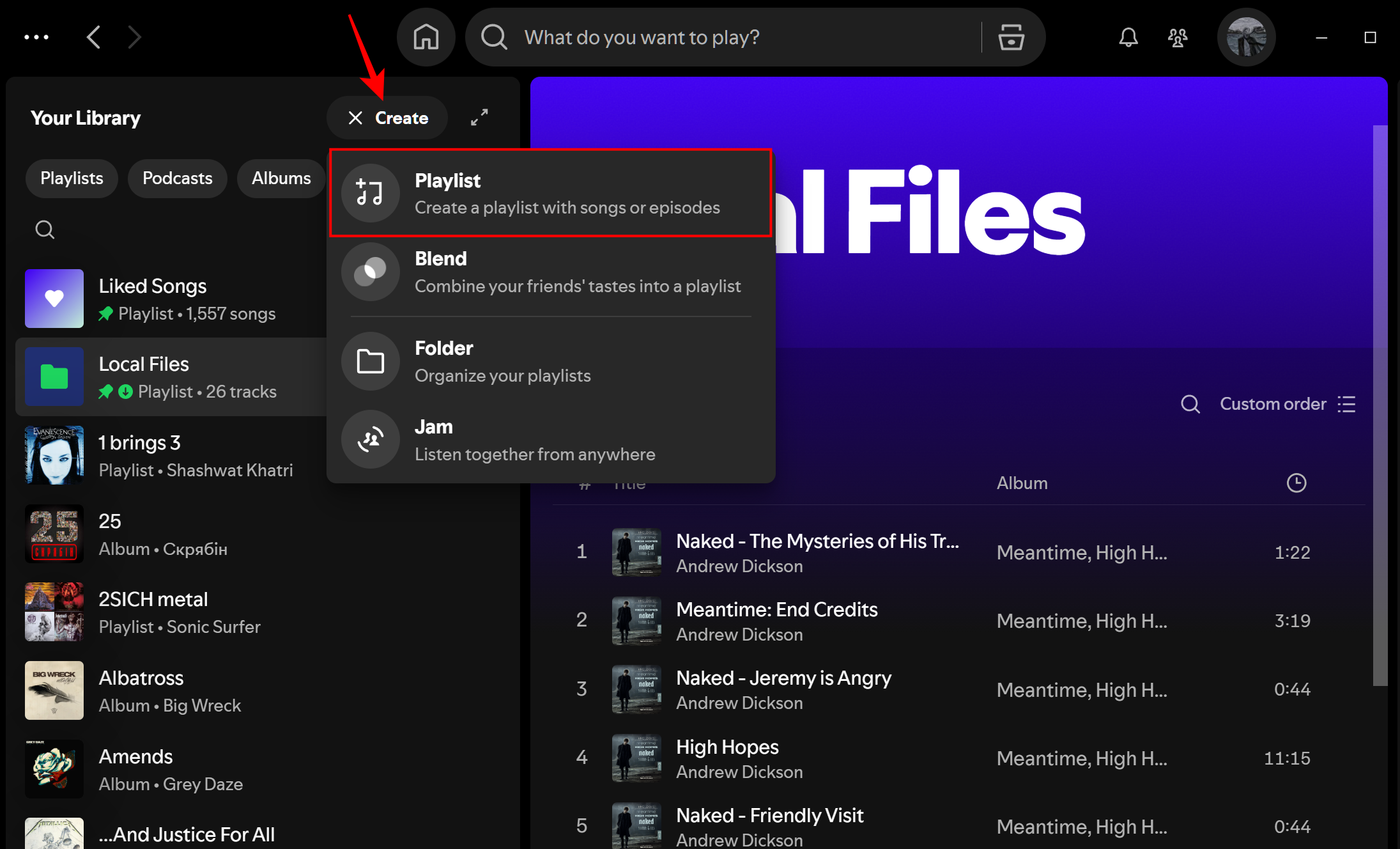Screen dimensions: 1400x849
Task: Open the user profile menu
Action: pos(1245,37)
